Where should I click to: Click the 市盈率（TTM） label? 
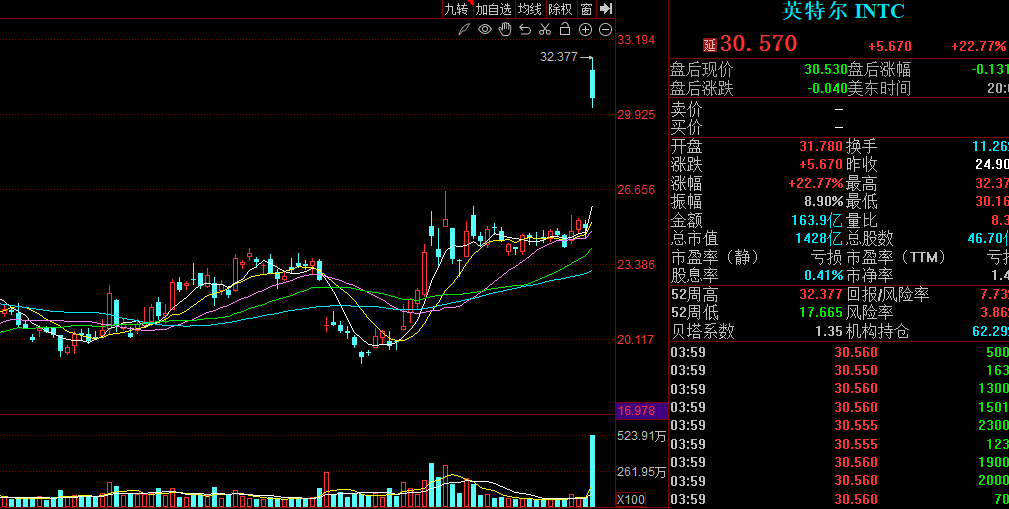(x=896, y=257)
